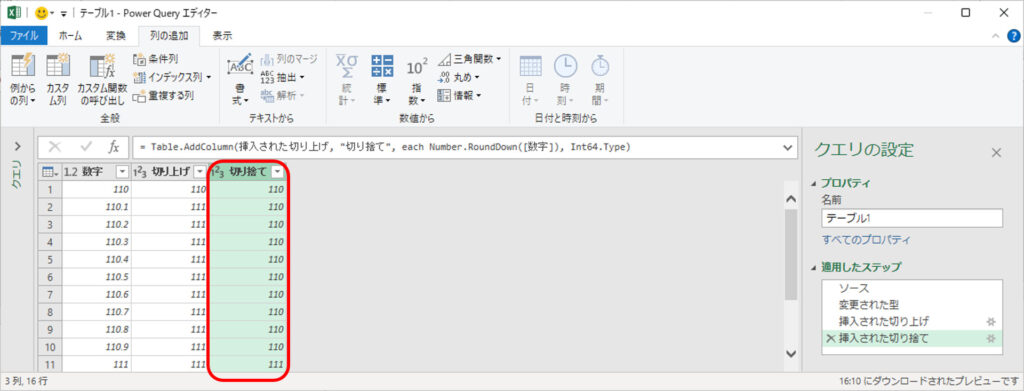Screen dimensions: 1024x391
Task: Collapse the プロパティ section
Action: click(x=814, y=184)
